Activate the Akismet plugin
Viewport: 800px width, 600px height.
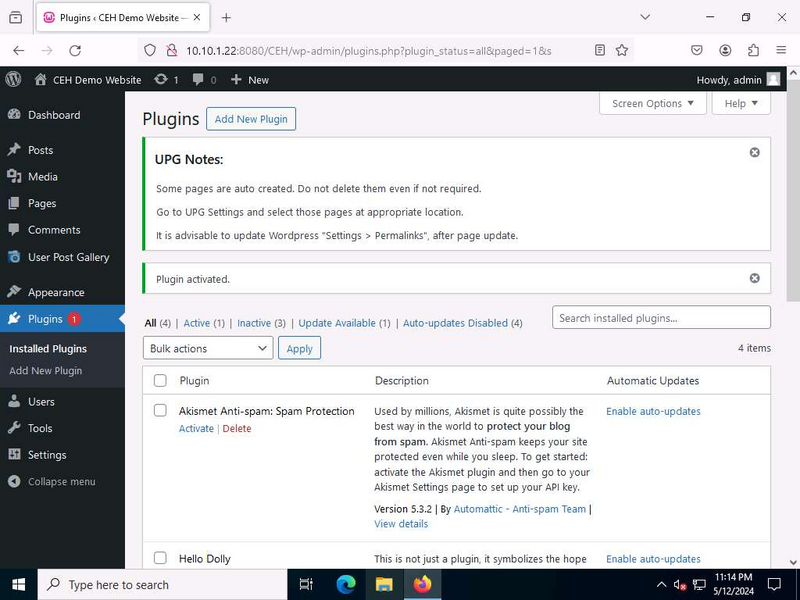[x=196, y=429]
